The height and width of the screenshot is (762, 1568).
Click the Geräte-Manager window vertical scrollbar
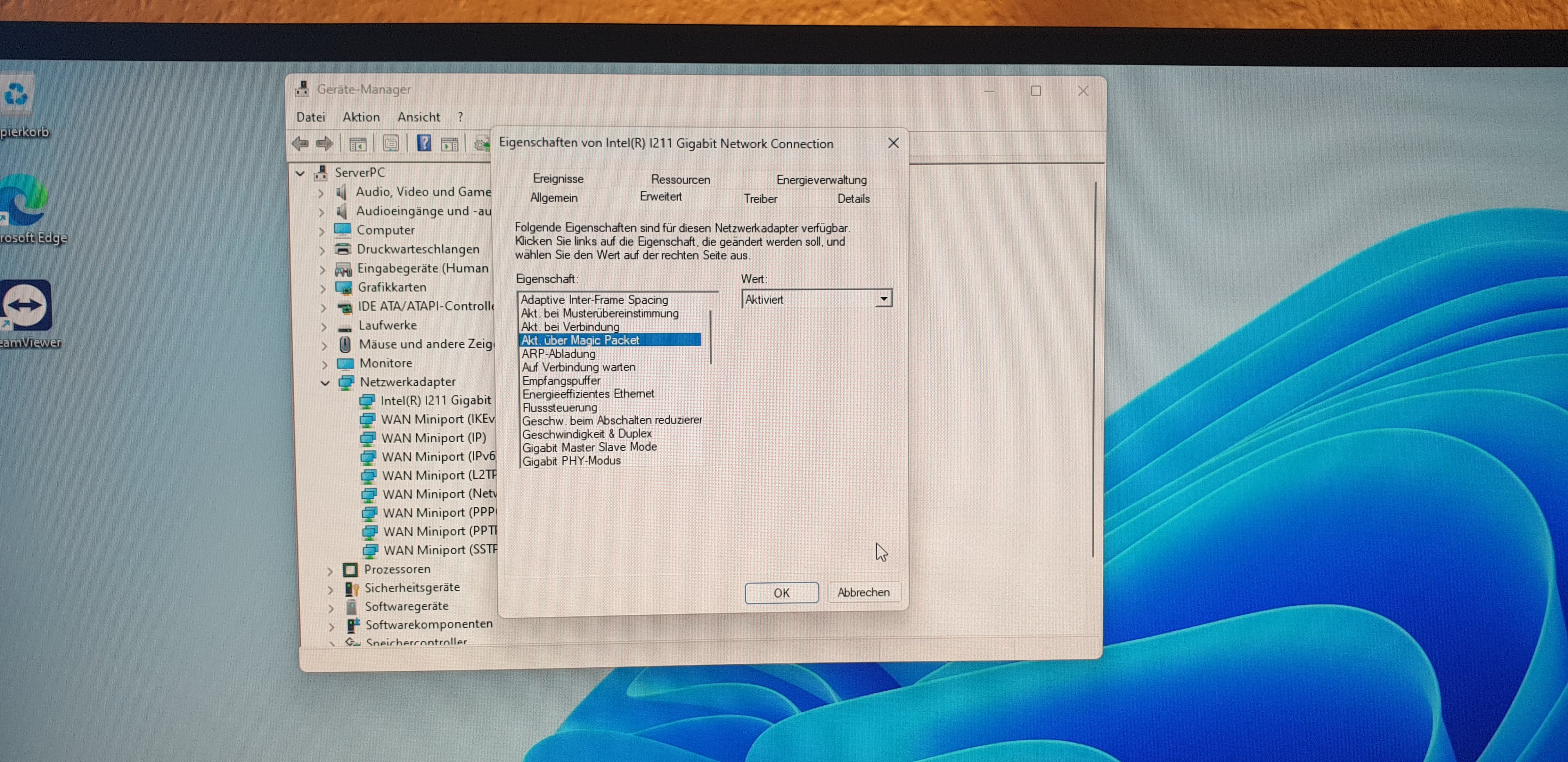click(x=1094, y=369)
